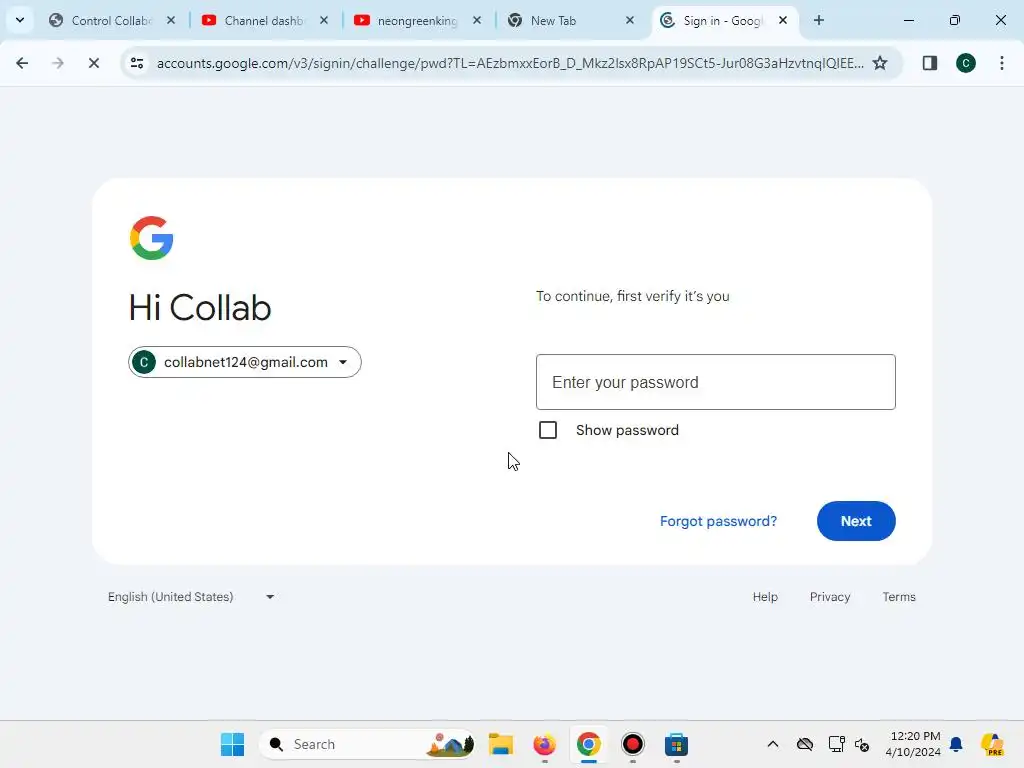Bookmark this page with the star icon

click(880, 63)
